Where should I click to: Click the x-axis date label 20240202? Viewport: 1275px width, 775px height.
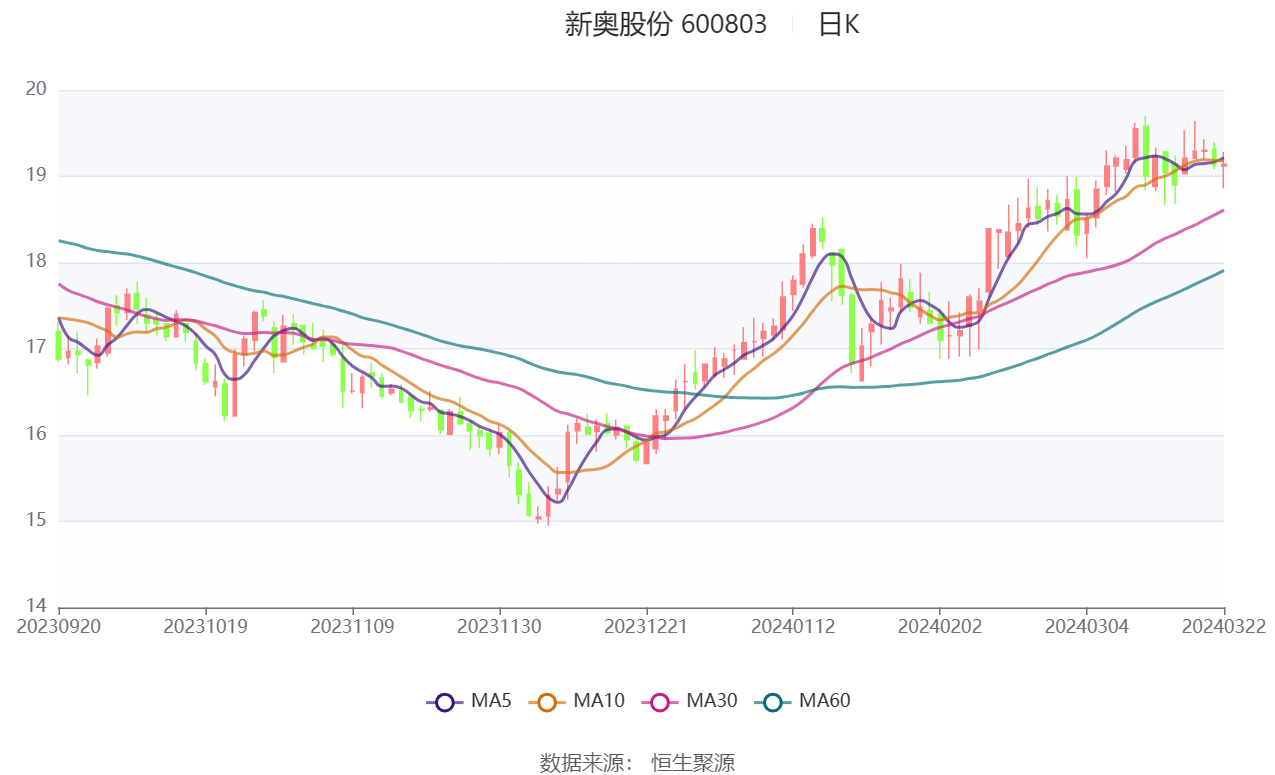pos(940,627)
